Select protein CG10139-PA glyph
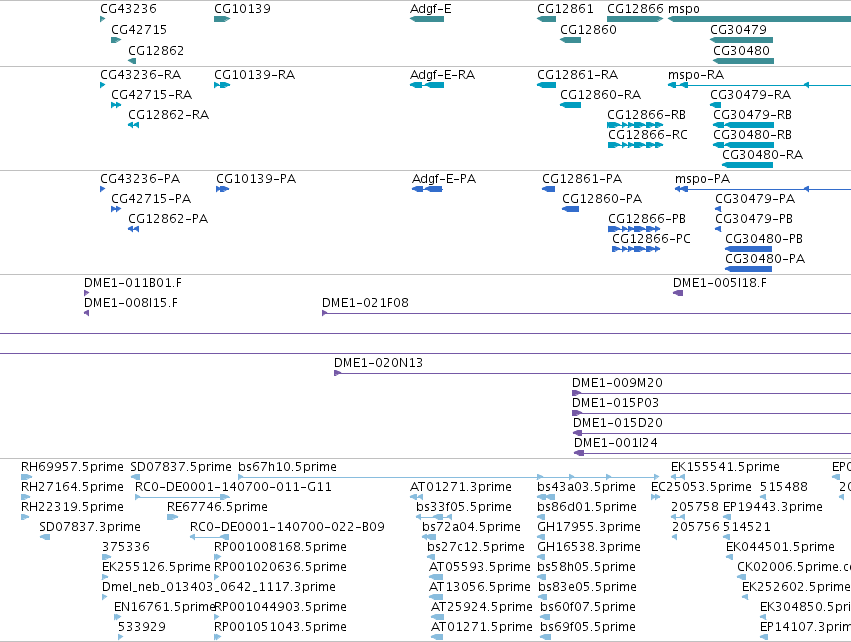The image size is (851, 642). [x=223, y=189]
